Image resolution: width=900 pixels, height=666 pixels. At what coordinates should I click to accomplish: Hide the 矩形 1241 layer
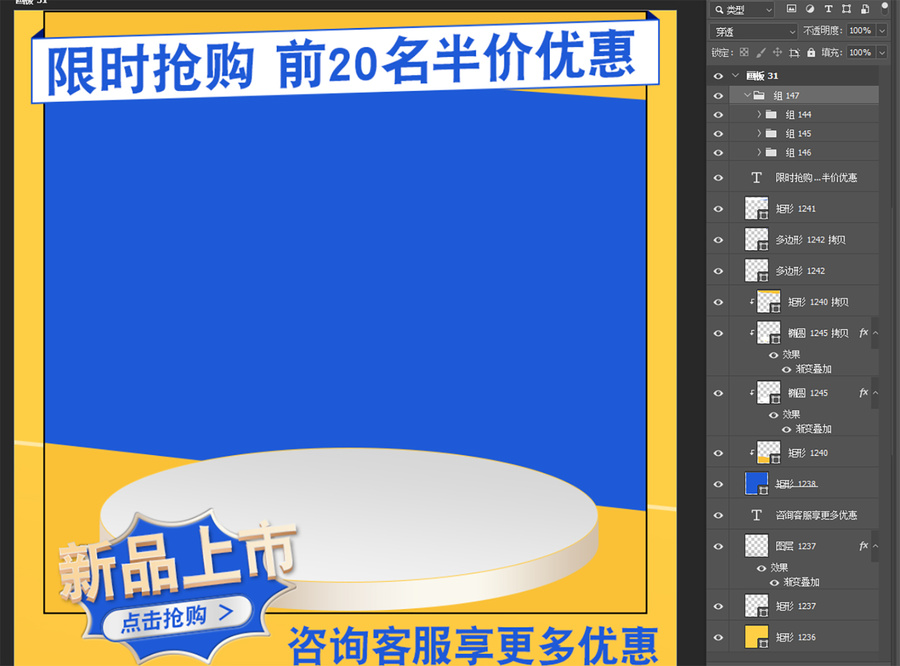coord(718,209)
